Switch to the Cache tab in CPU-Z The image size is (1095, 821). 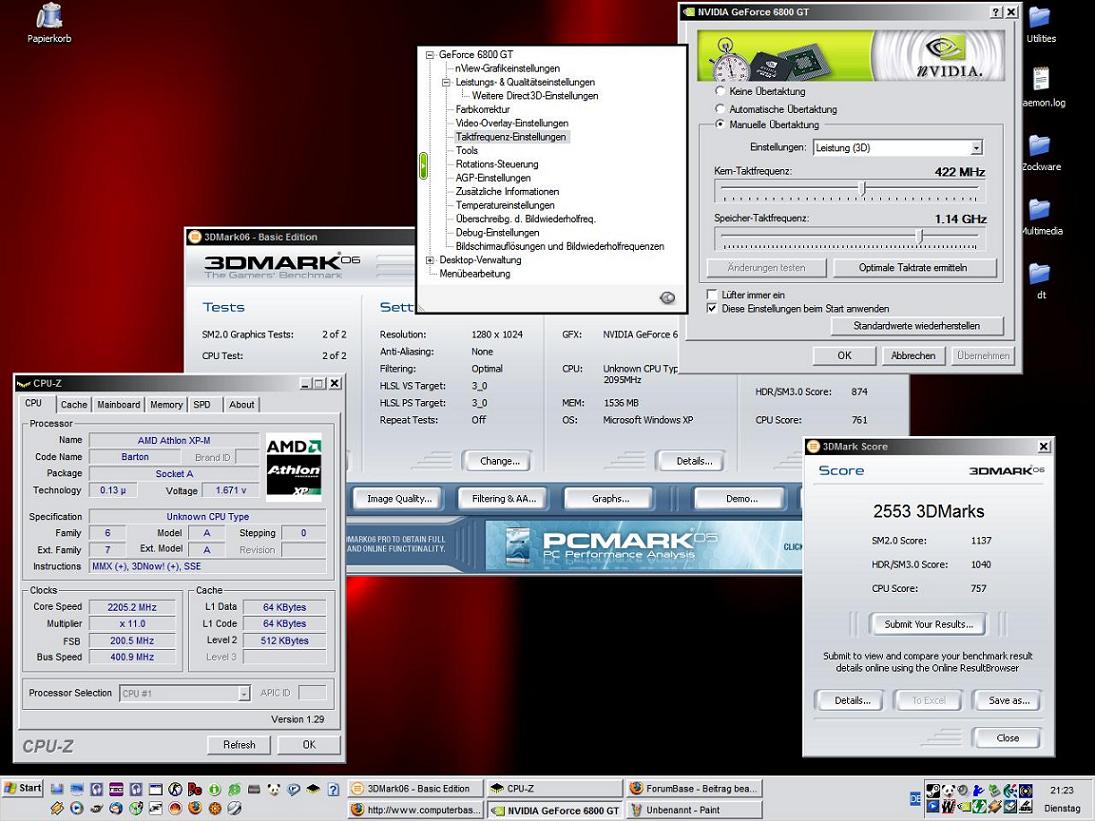(x=73, y=404)
